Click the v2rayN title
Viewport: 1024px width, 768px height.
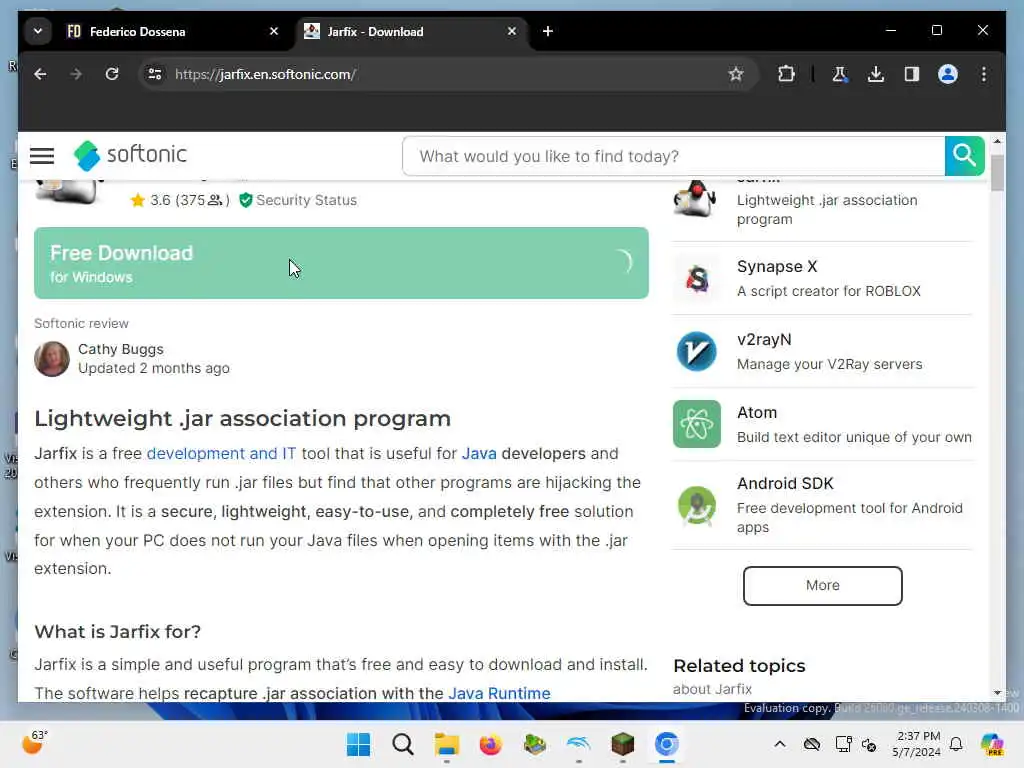(764, 340)
